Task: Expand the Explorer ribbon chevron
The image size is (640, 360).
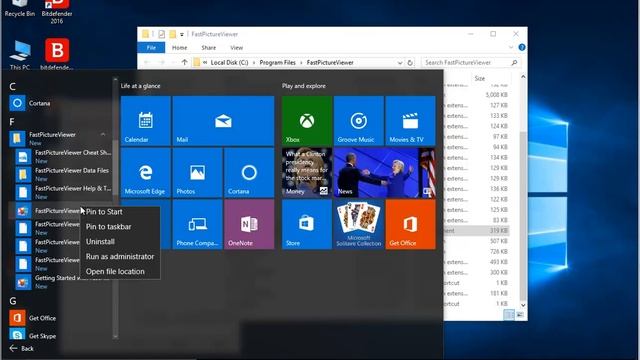Action: (x=511, y=47)
